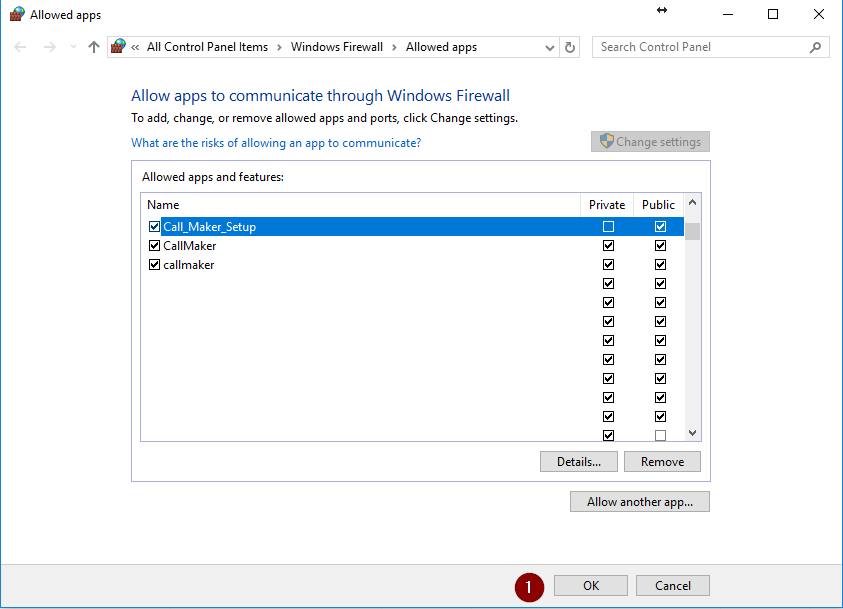
Task: Open the risks of allowing an app link
Action: point(276,143)
